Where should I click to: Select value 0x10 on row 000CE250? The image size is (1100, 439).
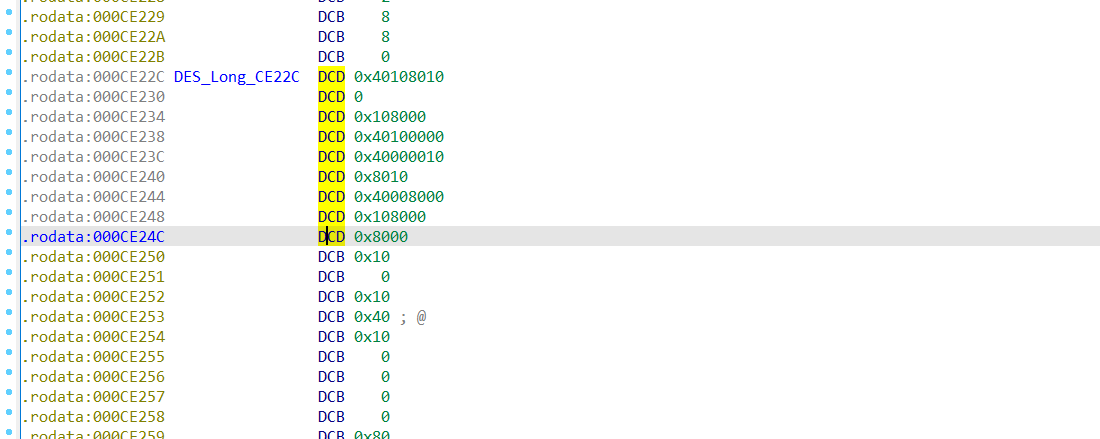coord(372,257)
